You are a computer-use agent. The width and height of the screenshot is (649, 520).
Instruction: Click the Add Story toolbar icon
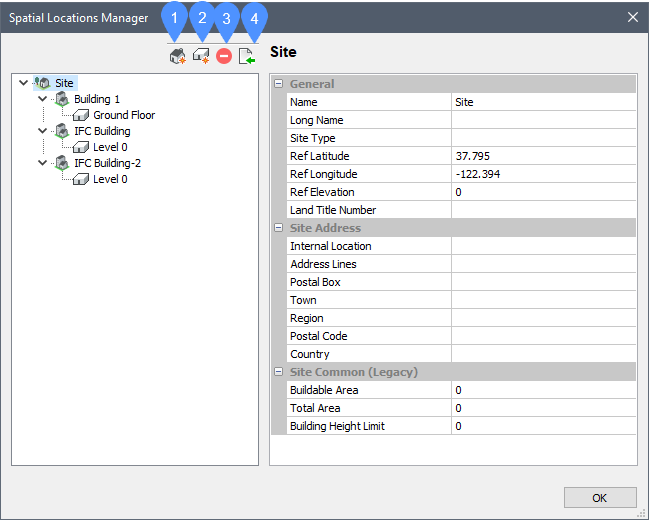[x=201, y=57]
